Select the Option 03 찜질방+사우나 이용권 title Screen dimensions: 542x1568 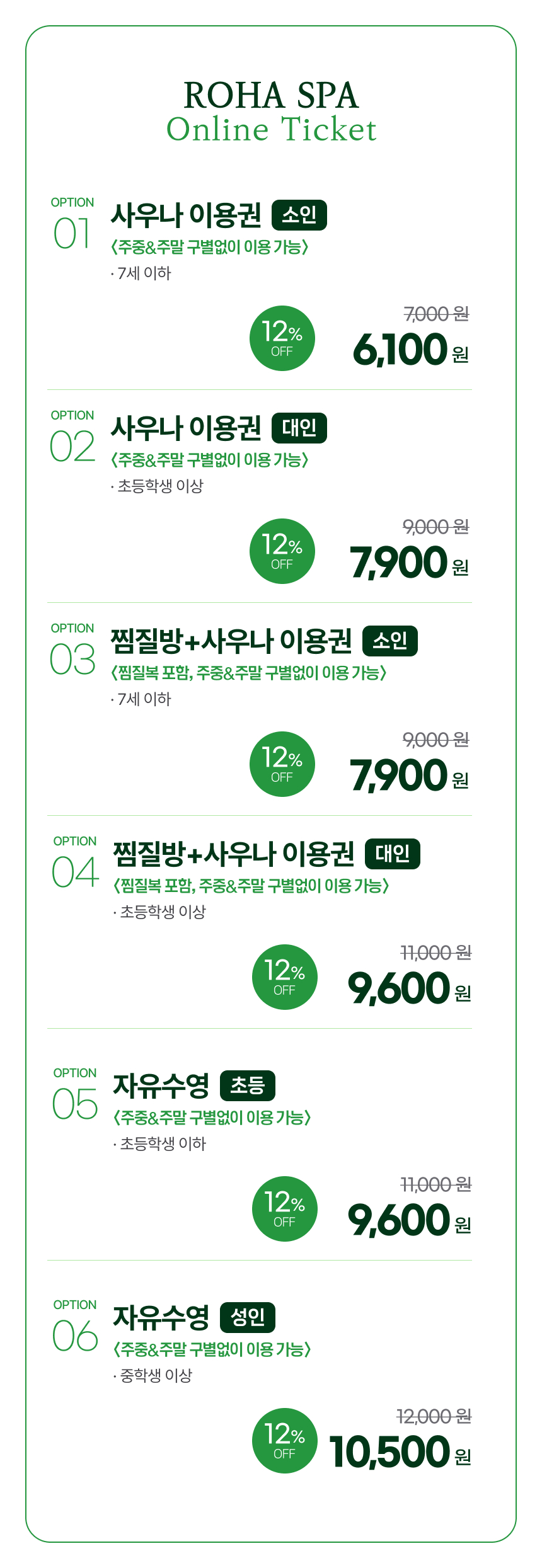(x=231, y=641)
